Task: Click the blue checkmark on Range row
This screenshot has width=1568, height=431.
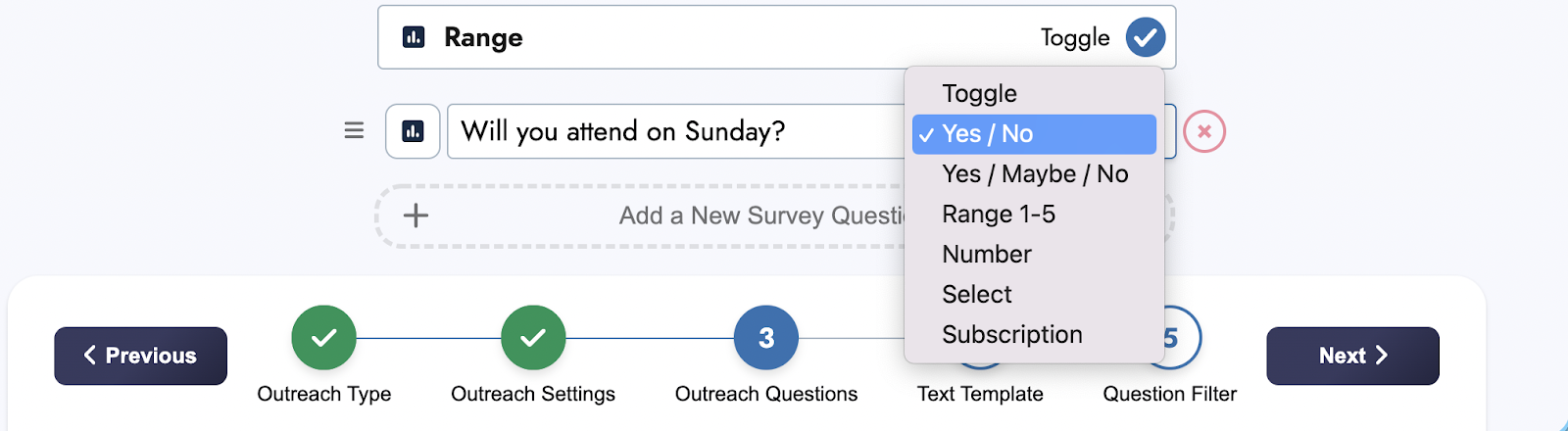Action: click(x=1145, y=37)
